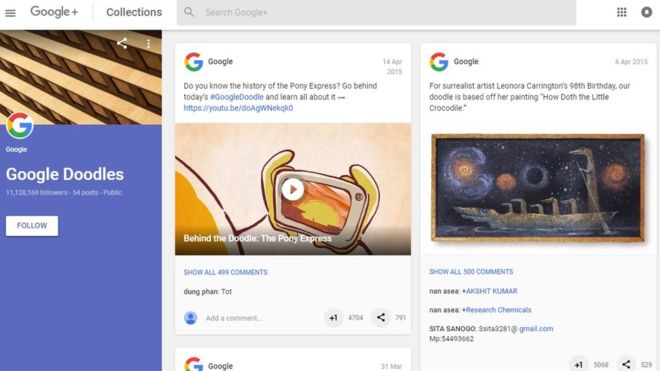Expand all 499 comments
660x371 pixels.
point(226,272)
